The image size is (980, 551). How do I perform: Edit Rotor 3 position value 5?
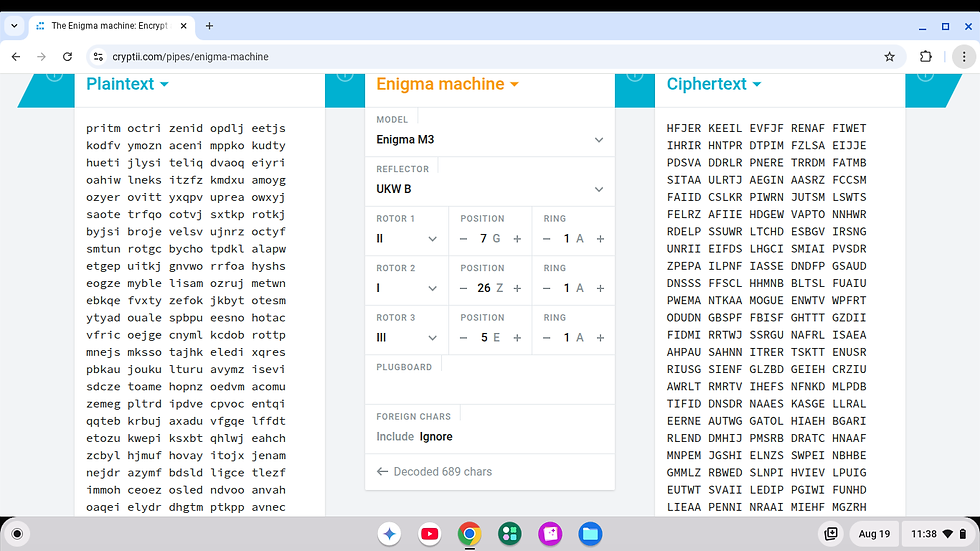click(484, 337)
